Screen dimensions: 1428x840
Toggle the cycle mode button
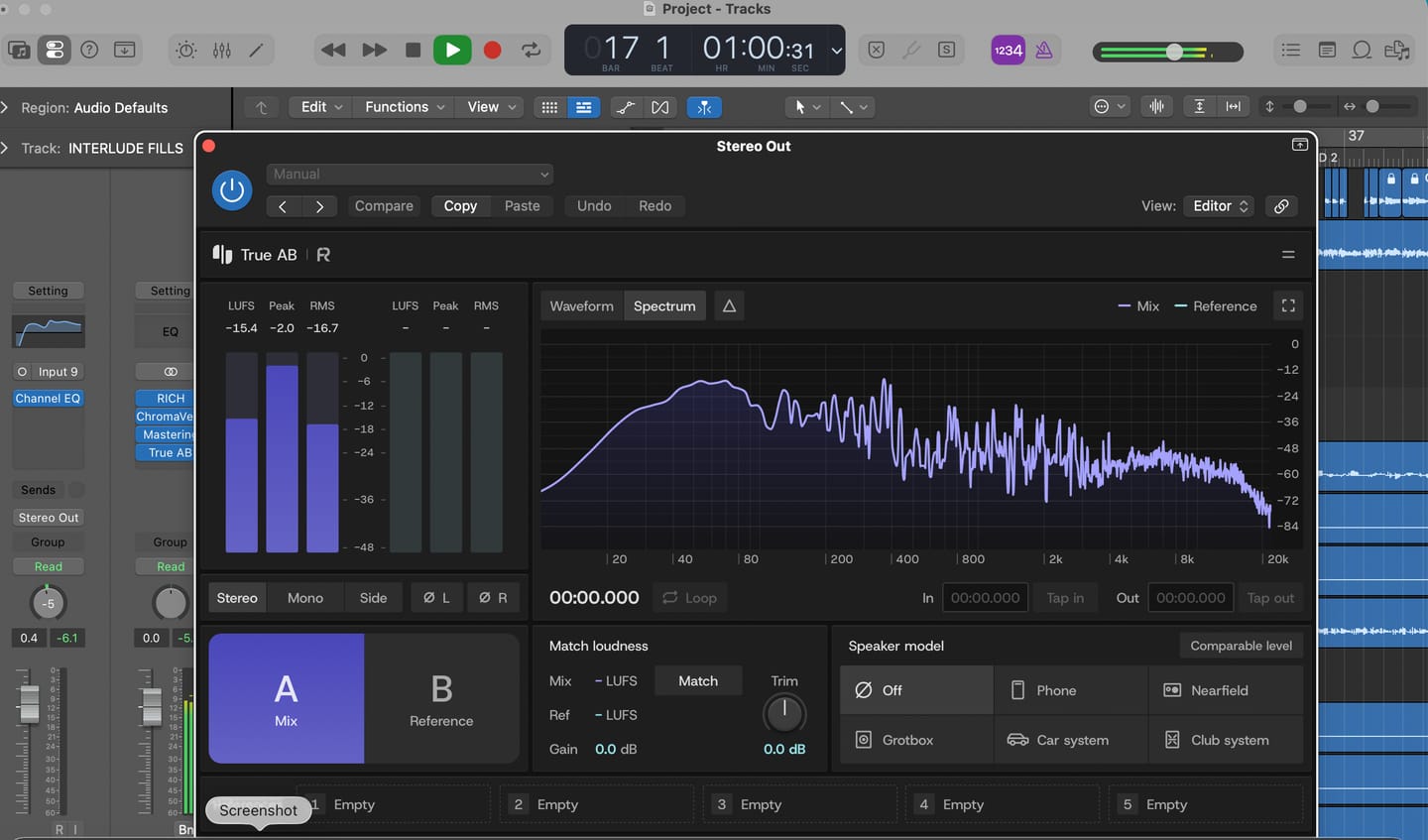[532, 50]
